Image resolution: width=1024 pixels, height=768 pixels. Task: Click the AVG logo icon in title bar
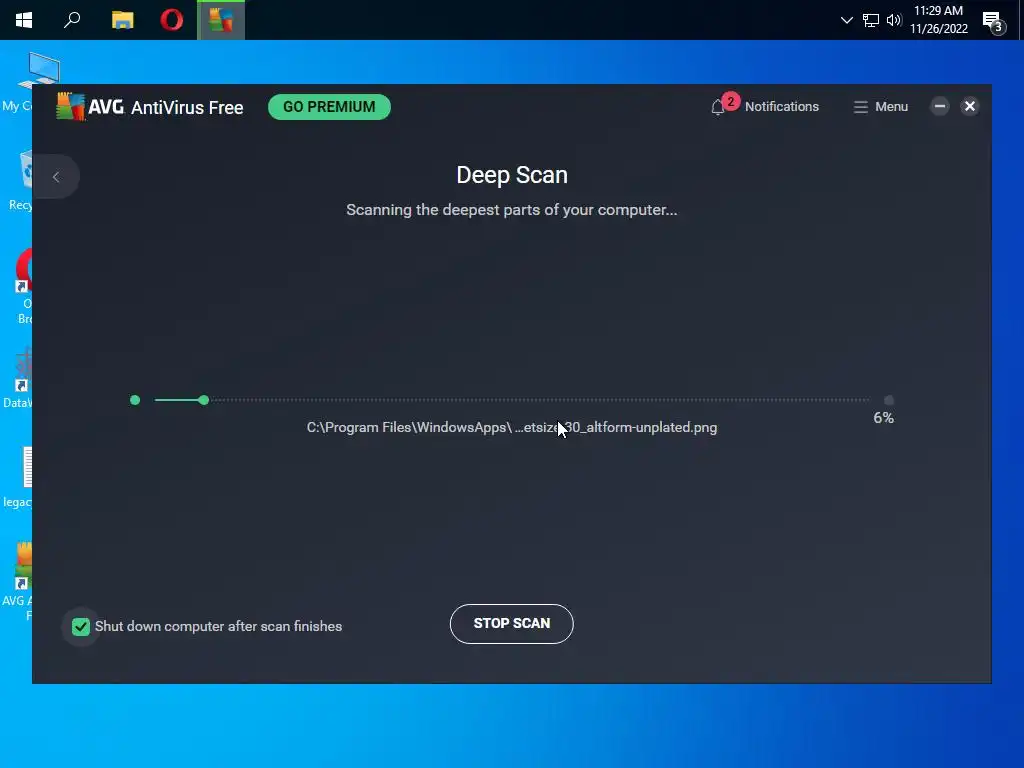[x=71, y=106]
